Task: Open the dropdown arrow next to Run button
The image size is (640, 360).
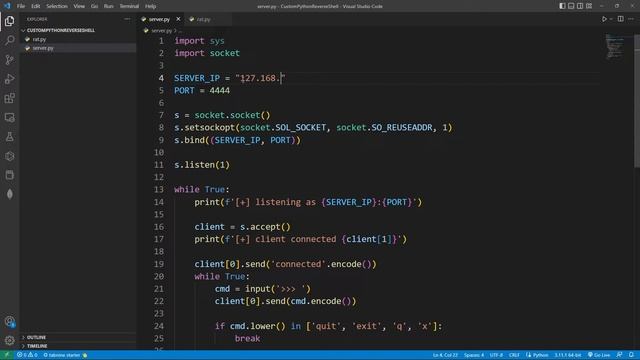Action: (x=611, y=19)
